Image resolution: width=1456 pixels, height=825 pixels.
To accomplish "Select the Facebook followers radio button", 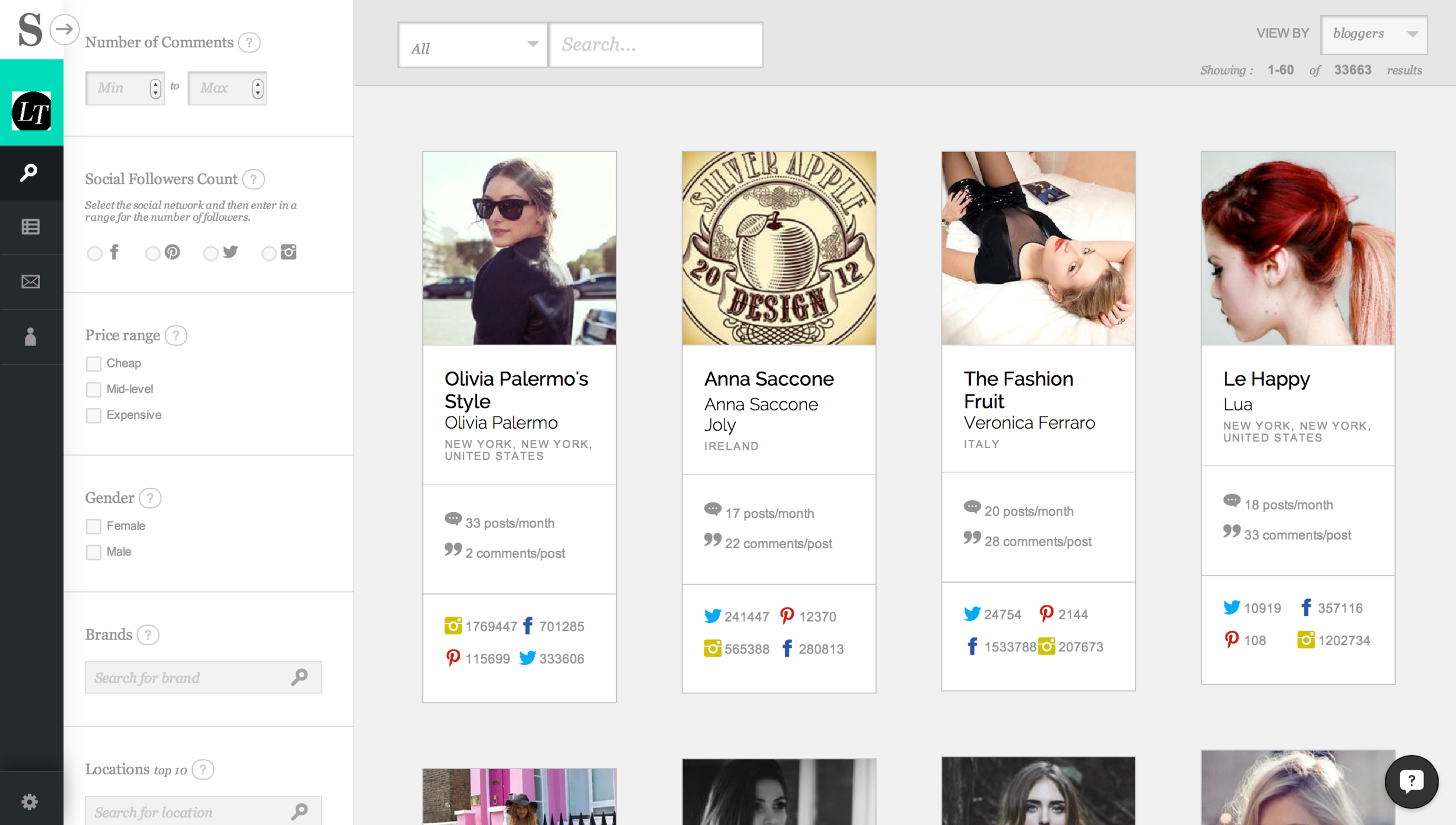I will tap(94, 254).
